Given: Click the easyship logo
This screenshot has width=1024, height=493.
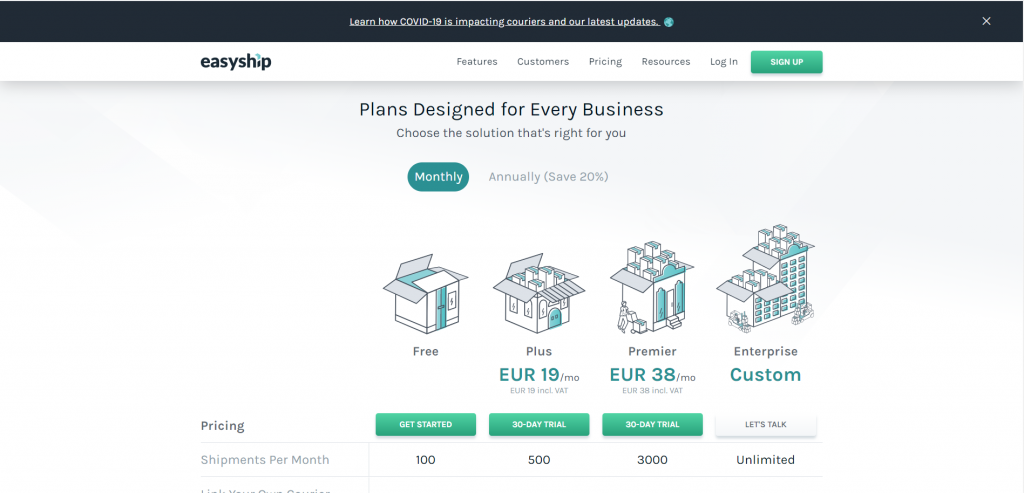Looking at the screenshot, I should 236,62.
